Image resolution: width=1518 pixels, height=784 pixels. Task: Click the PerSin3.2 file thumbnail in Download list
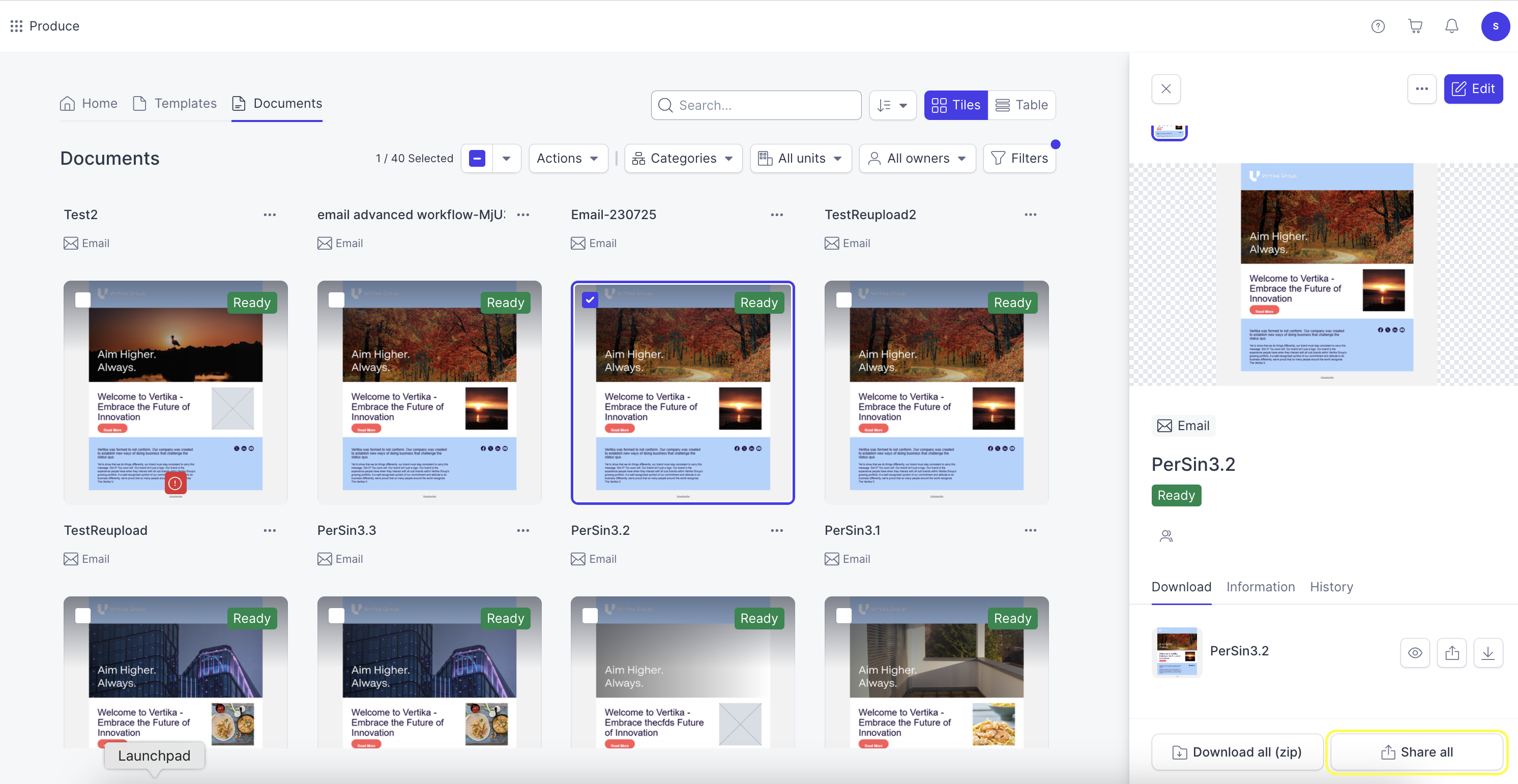pos(1176,653)
